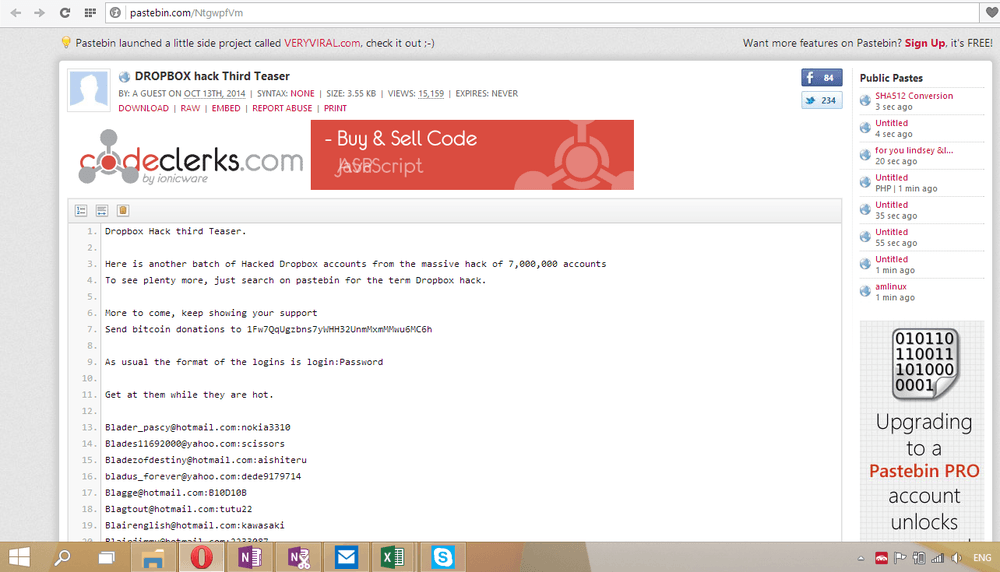Click the binary document icon in PRO ad
The image size is (1000, 572).
click(925, 363)
